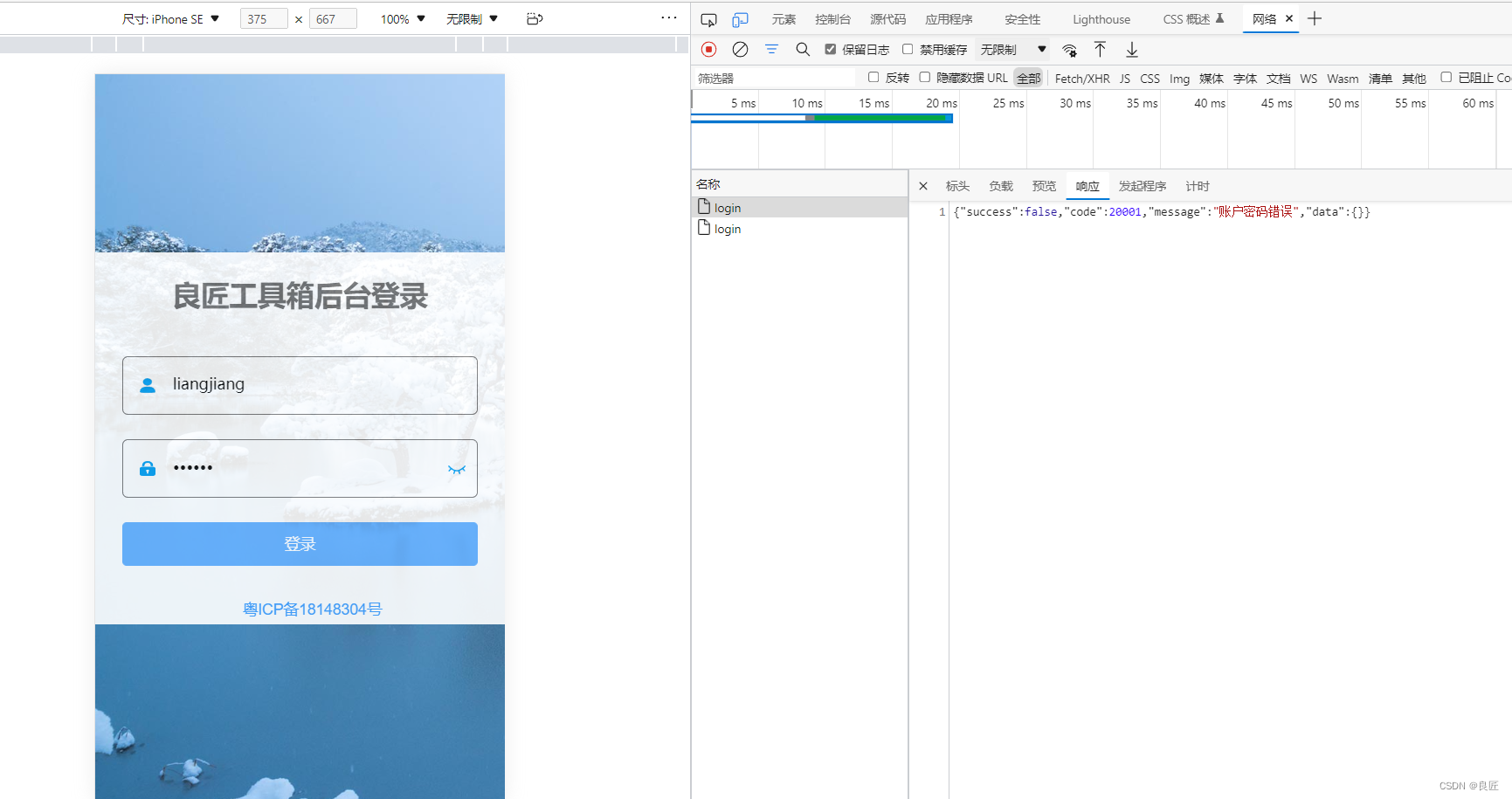Screen dimensions: 1512x799
Task: Select the first login request row
Action: [799, 207]
